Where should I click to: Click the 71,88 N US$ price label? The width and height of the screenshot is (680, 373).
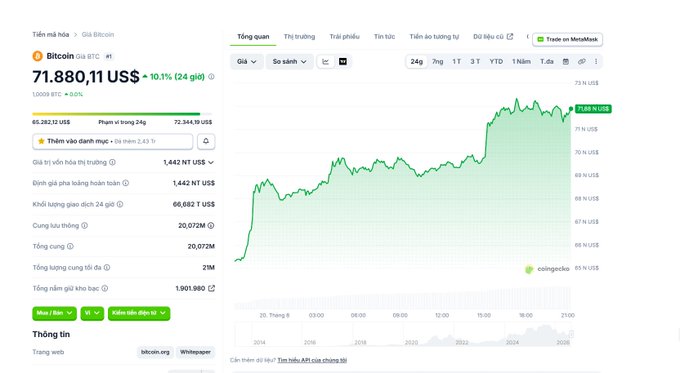pyautogui.click(x=593, y=109)
